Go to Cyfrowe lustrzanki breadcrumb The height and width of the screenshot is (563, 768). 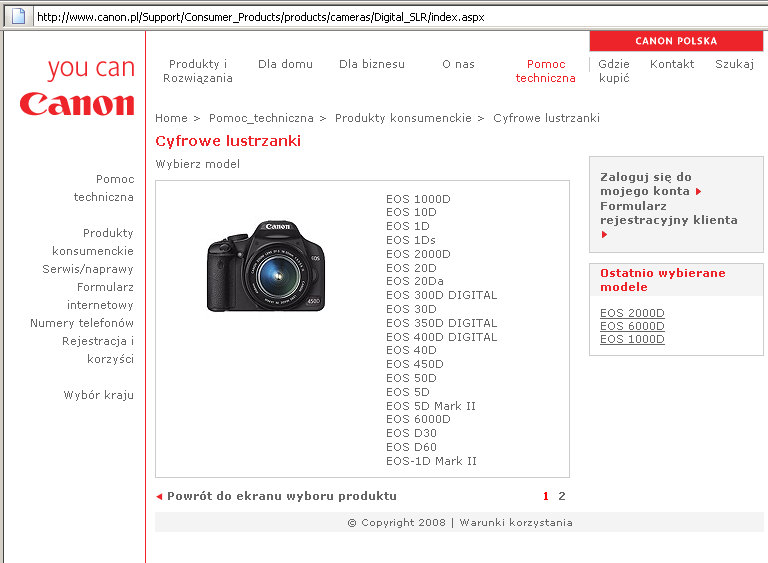click(547, 118)
